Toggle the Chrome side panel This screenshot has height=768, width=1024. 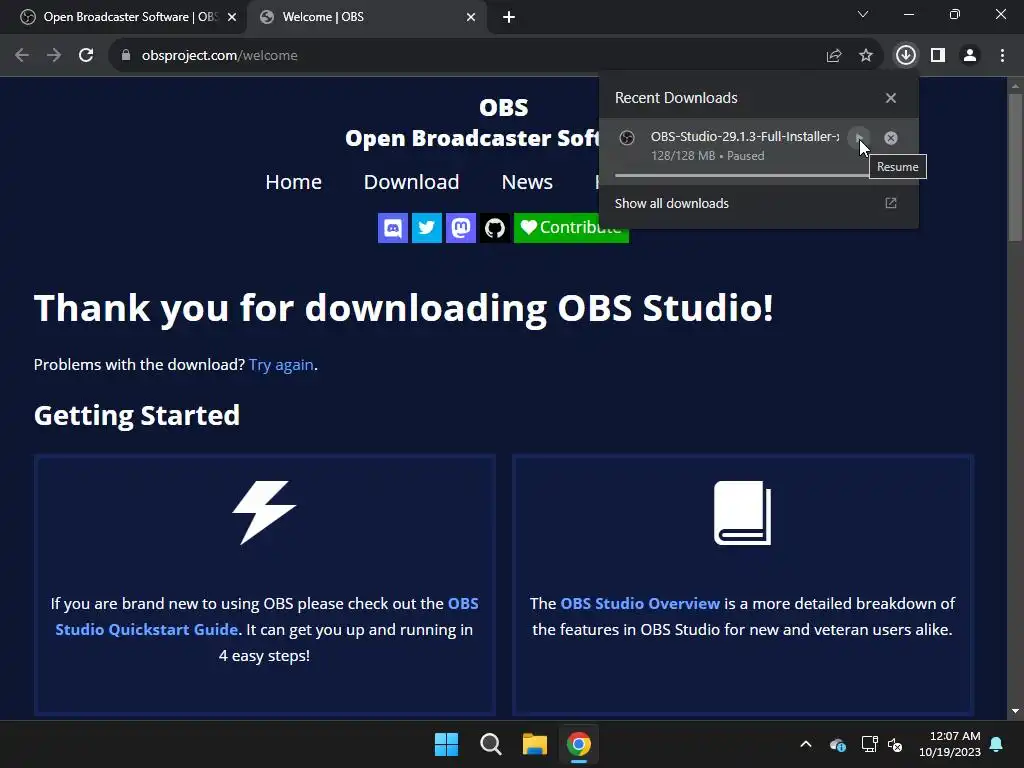coord(938,56)
